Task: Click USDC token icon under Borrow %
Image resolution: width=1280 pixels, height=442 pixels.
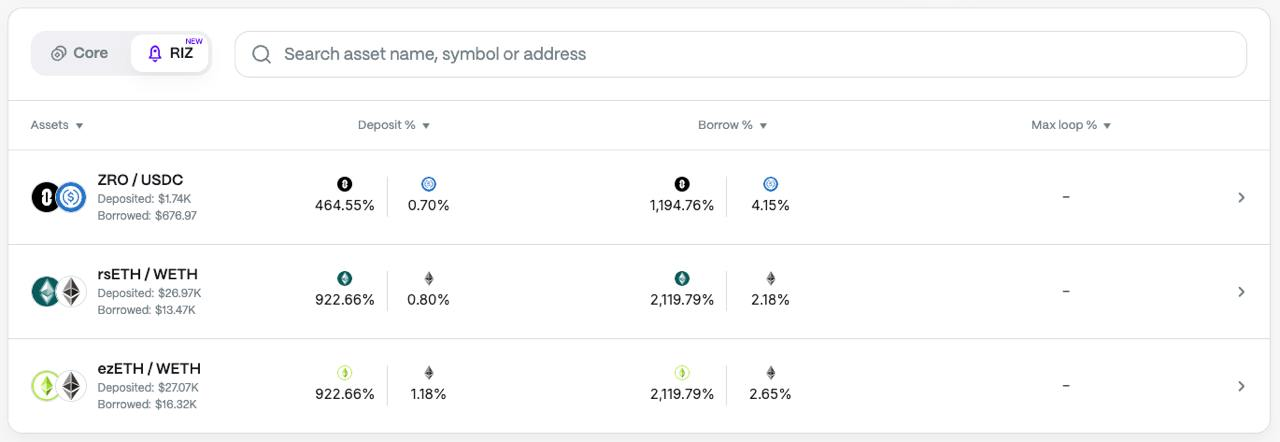Action: click(x=770, y=184)
